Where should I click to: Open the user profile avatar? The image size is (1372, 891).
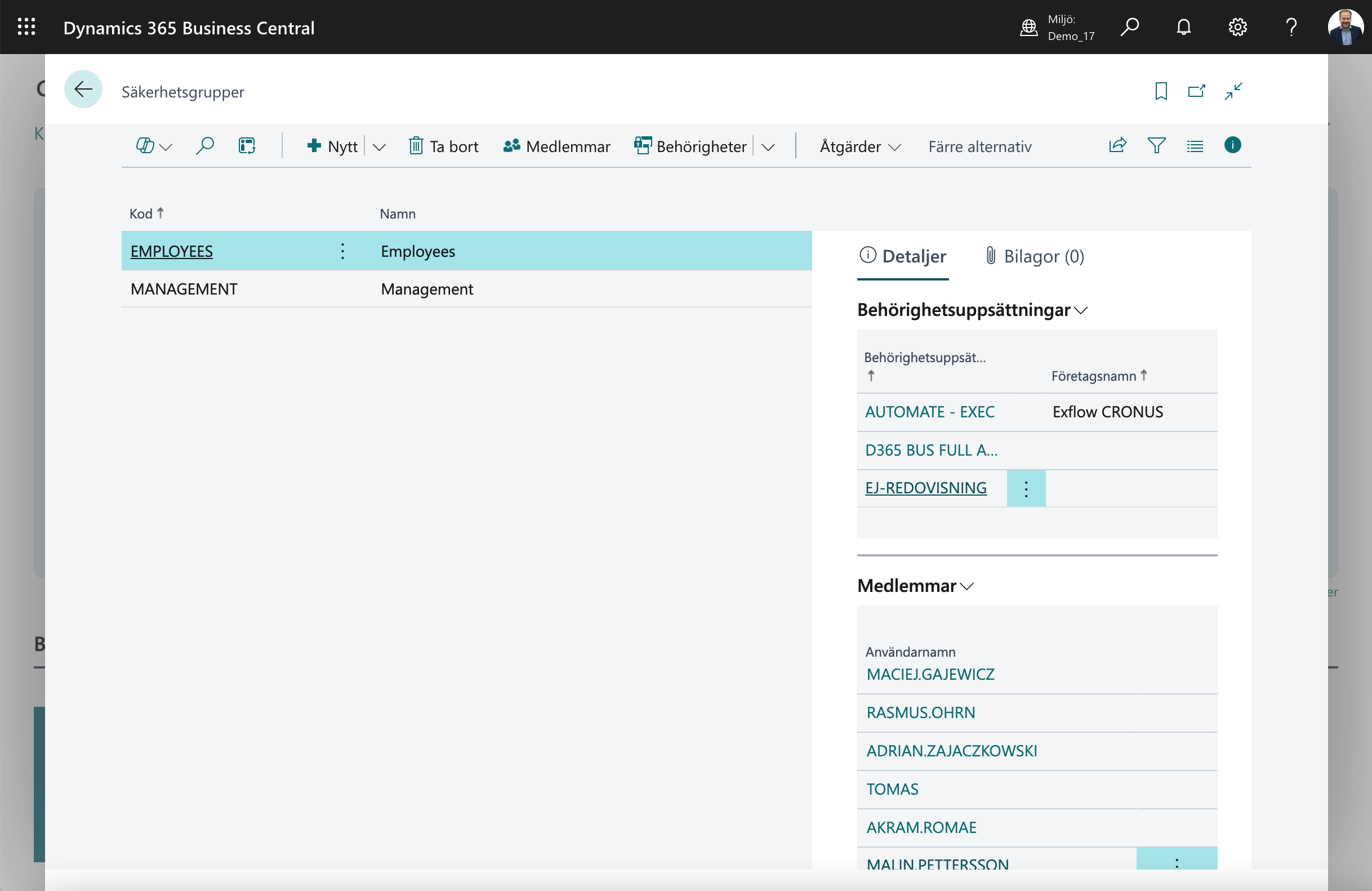point(1345,27)
